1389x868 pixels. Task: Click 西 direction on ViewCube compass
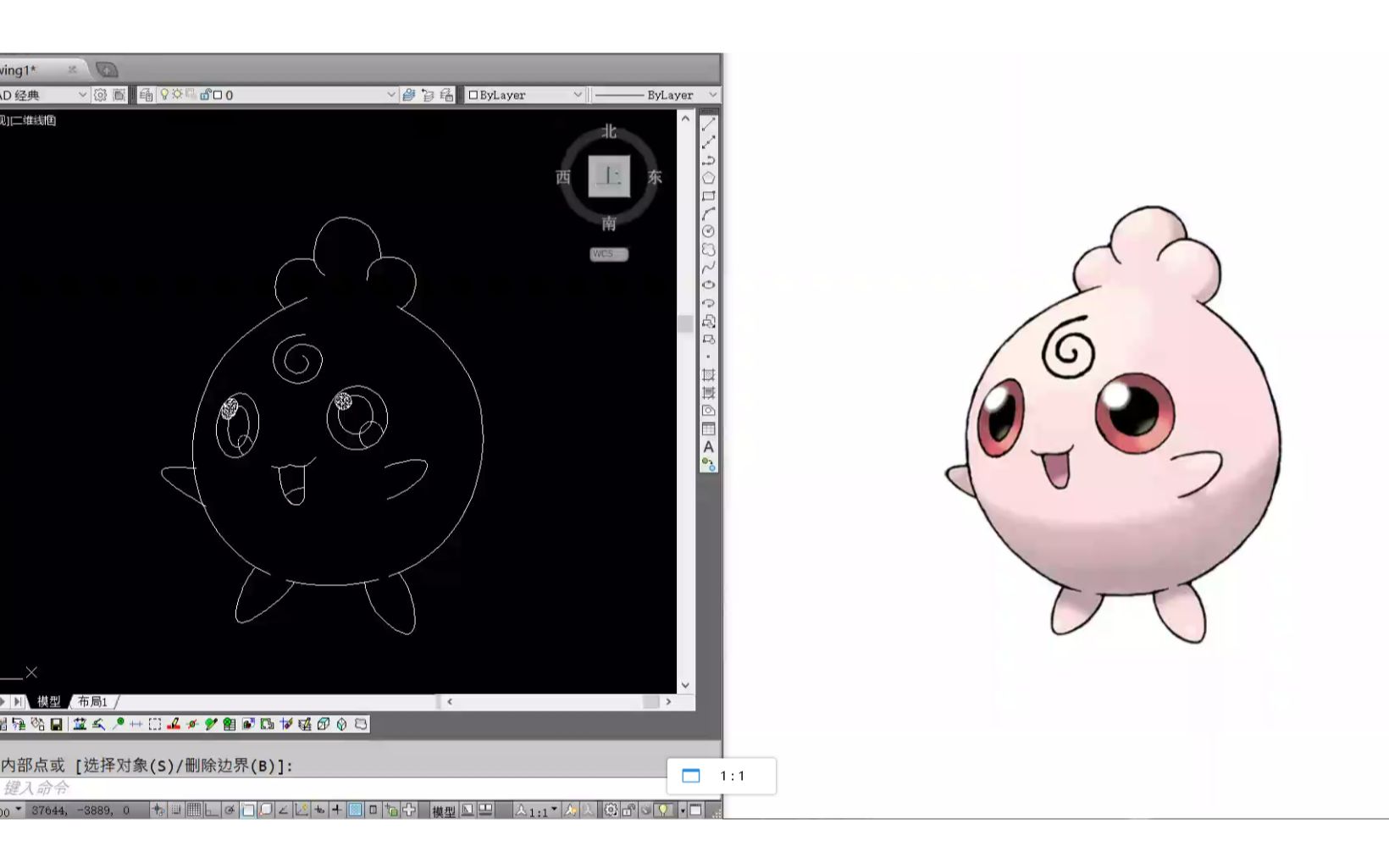(x=563, y=177)
